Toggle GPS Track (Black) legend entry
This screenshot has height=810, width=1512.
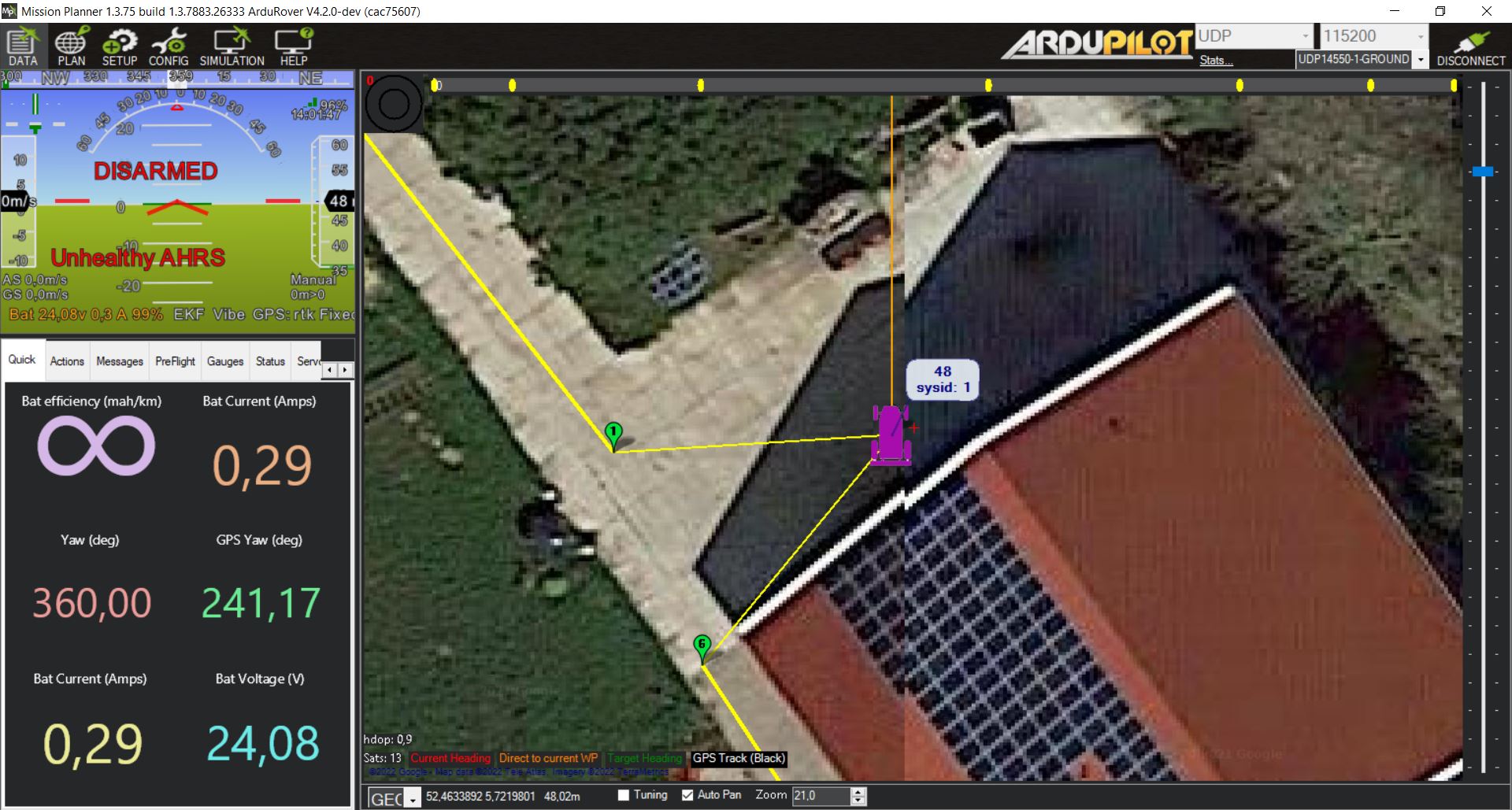point(738,758)
